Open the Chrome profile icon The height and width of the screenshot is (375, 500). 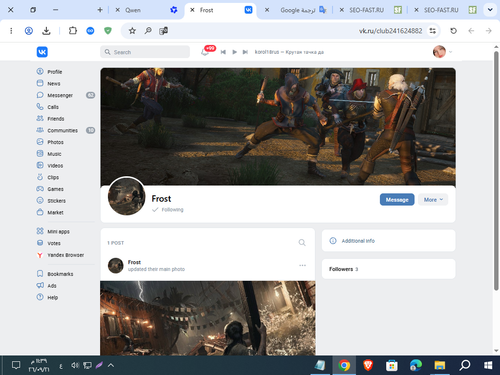click(29, 31)
